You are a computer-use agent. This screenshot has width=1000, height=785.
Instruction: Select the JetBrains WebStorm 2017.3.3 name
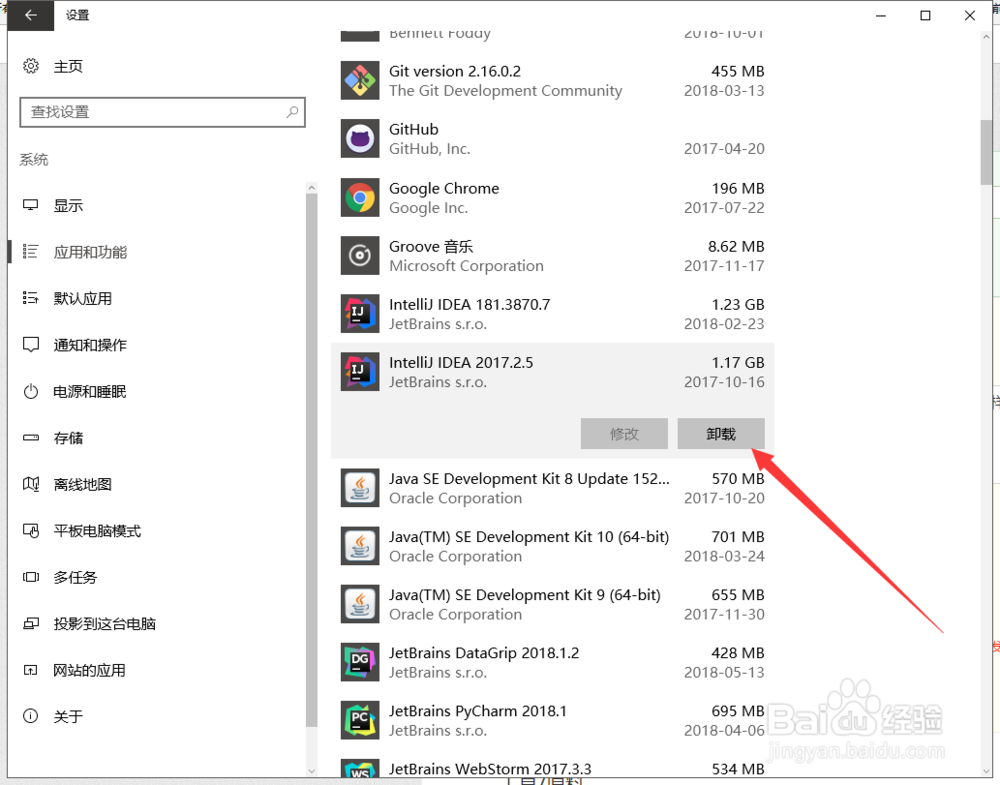[x=490, y=768]
